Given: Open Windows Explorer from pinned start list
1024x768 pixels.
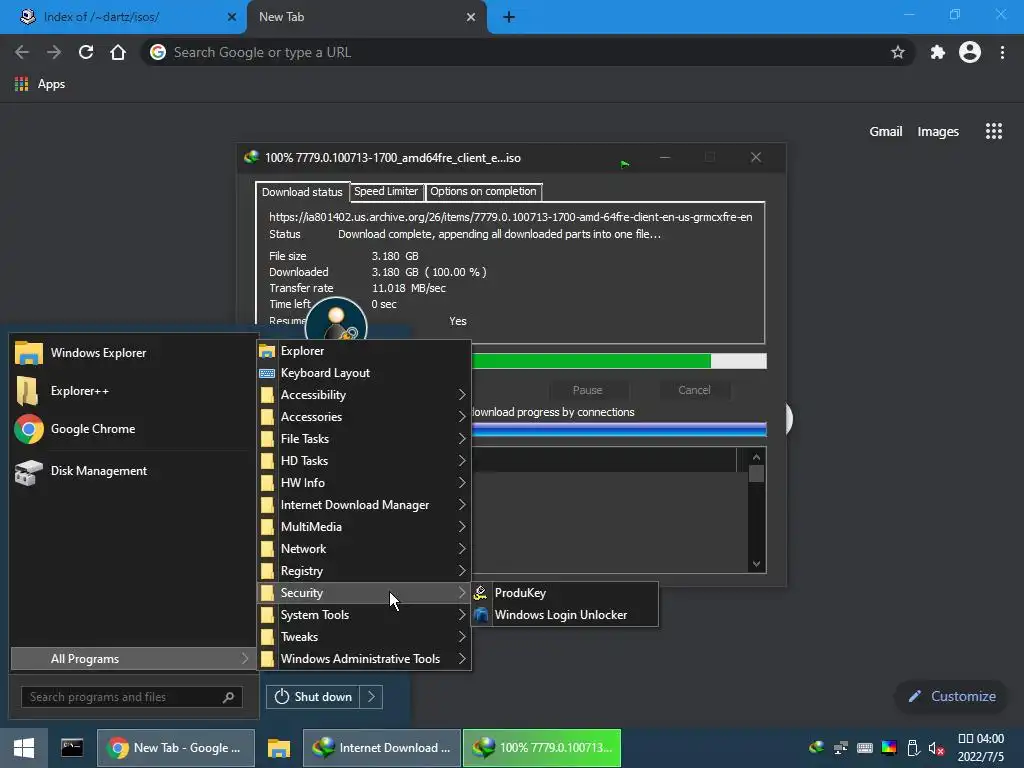Looking at the screenshot, I should point(134,353).
